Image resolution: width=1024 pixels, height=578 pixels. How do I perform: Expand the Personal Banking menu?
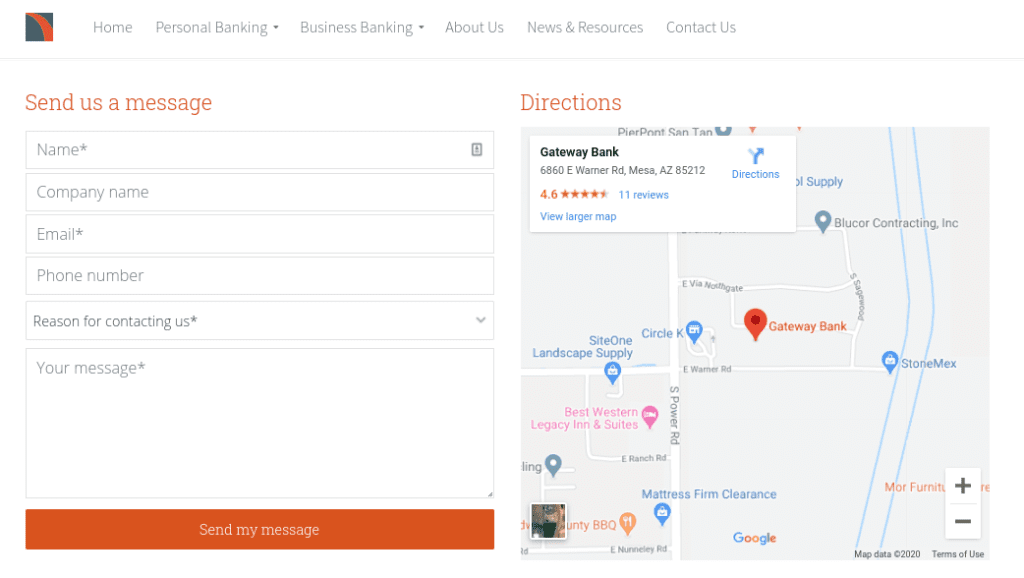[216, 27]
